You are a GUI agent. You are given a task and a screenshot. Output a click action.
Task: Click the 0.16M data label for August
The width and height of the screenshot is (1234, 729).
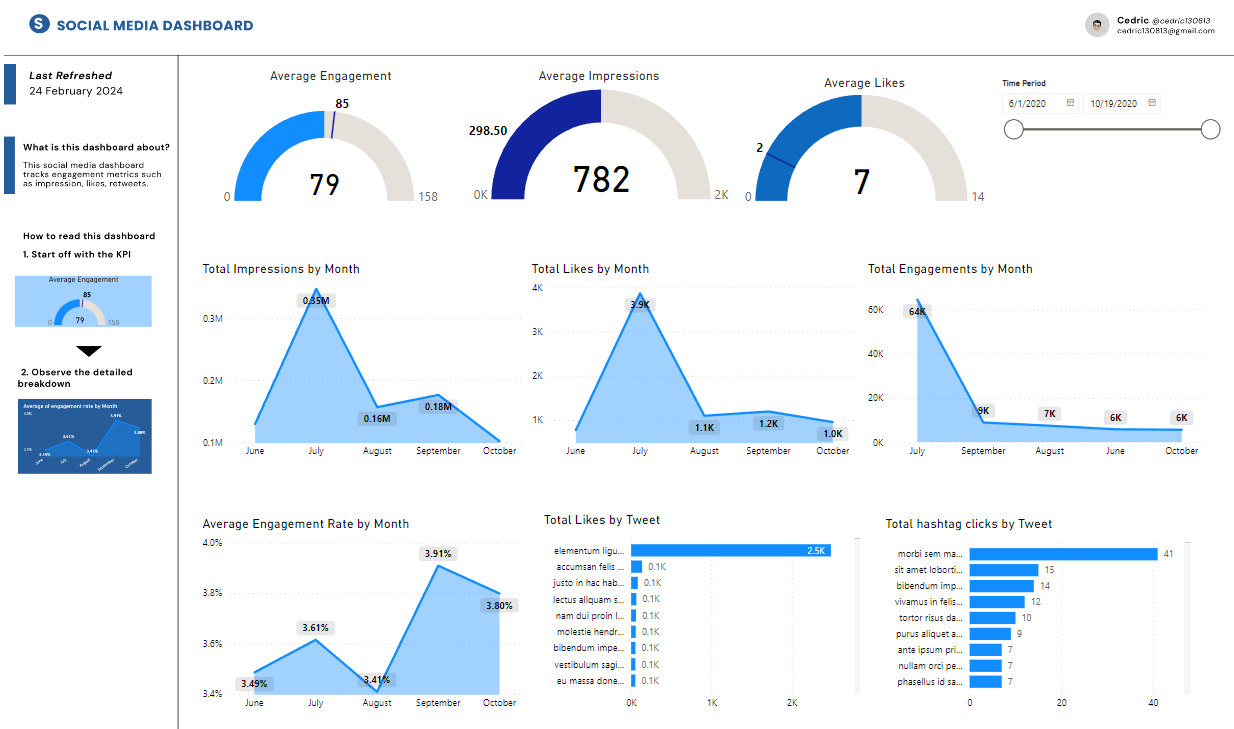click(378, 418)
